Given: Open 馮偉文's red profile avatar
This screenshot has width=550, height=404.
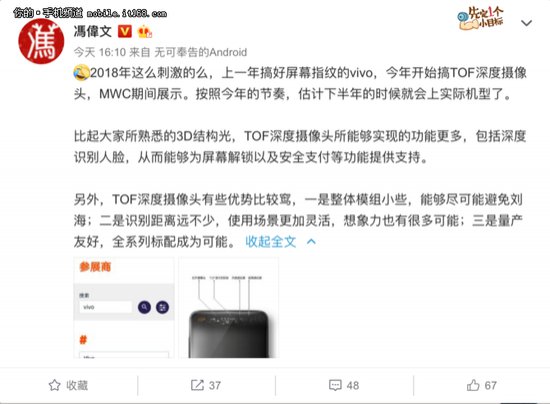Looking at the screenshot, I should click(x=41, y=41).
